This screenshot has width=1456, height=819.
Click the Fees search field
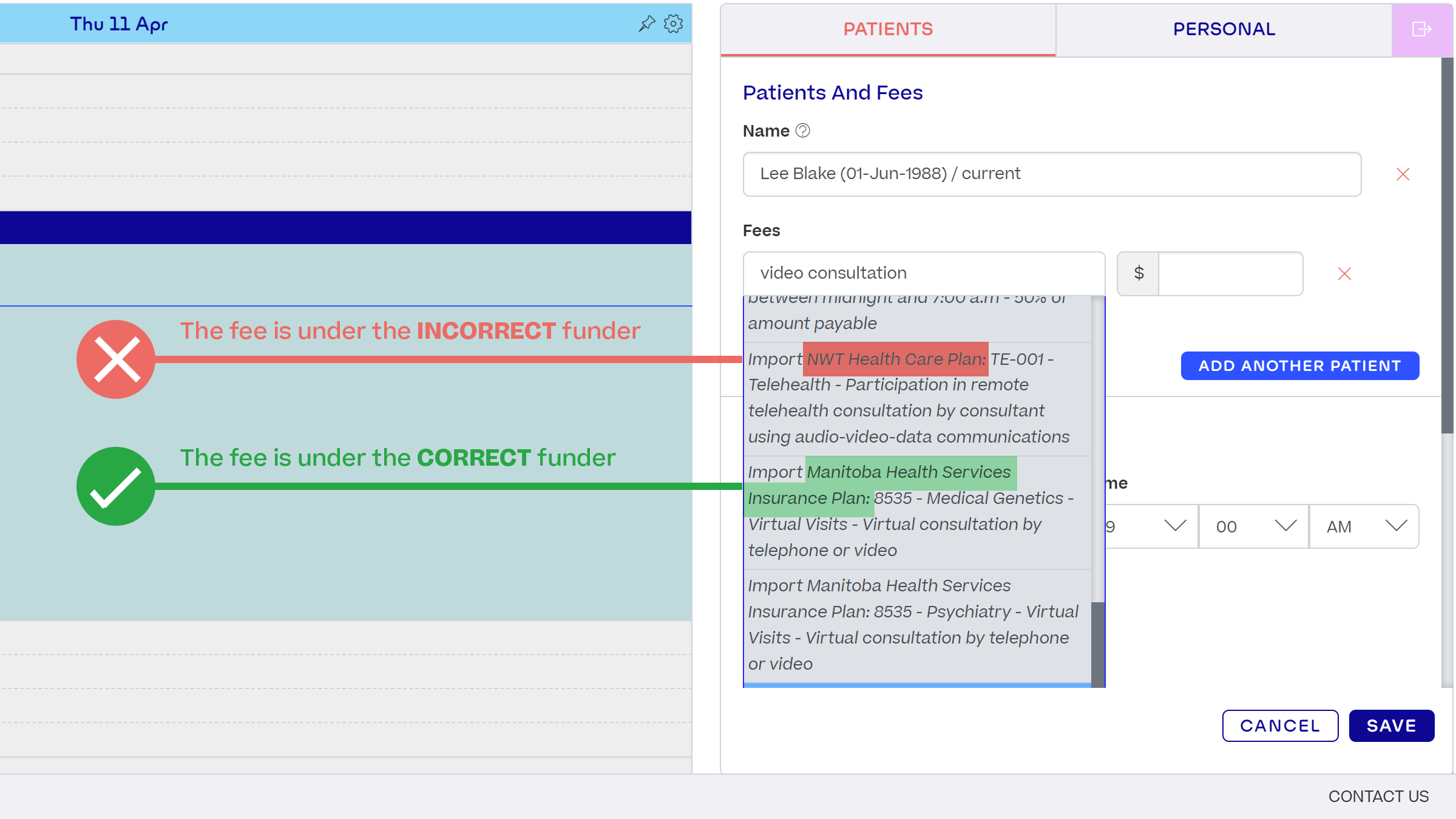pyautogui.click(x=924, y=273)
